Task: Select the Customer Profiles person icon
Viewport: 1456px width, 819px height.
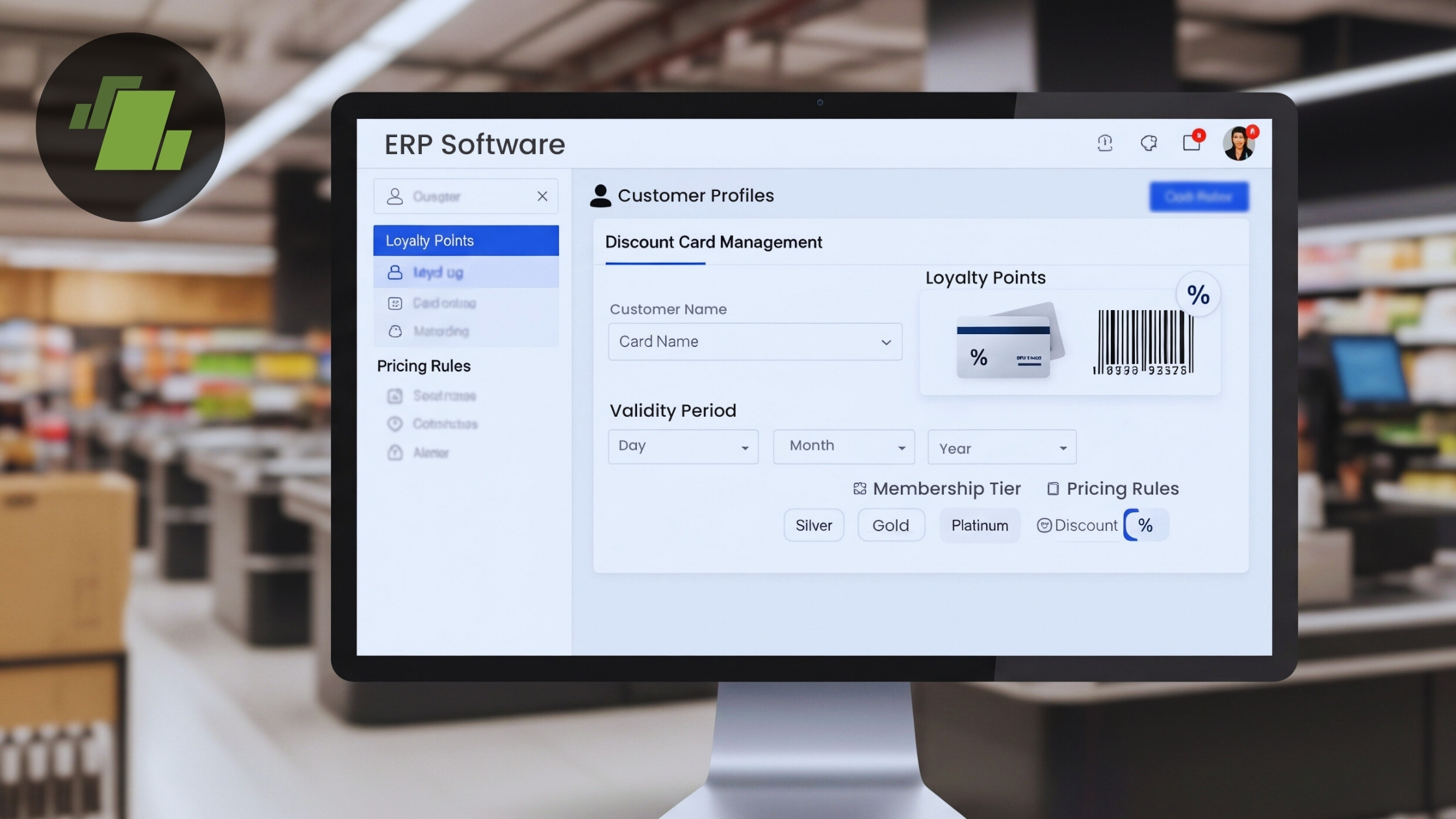Action: point(601,195)
